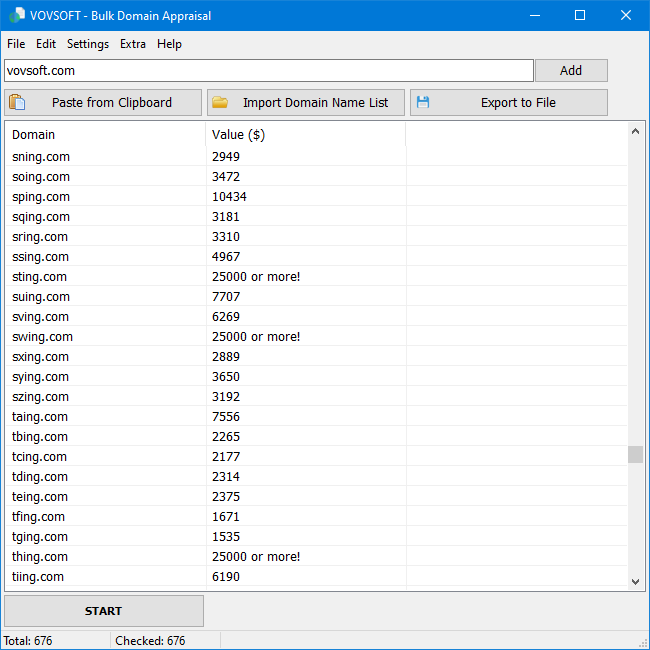Viewport: 650px width, 650px height.
Task: Select the tbing.com row
Action: click(316, 437)
